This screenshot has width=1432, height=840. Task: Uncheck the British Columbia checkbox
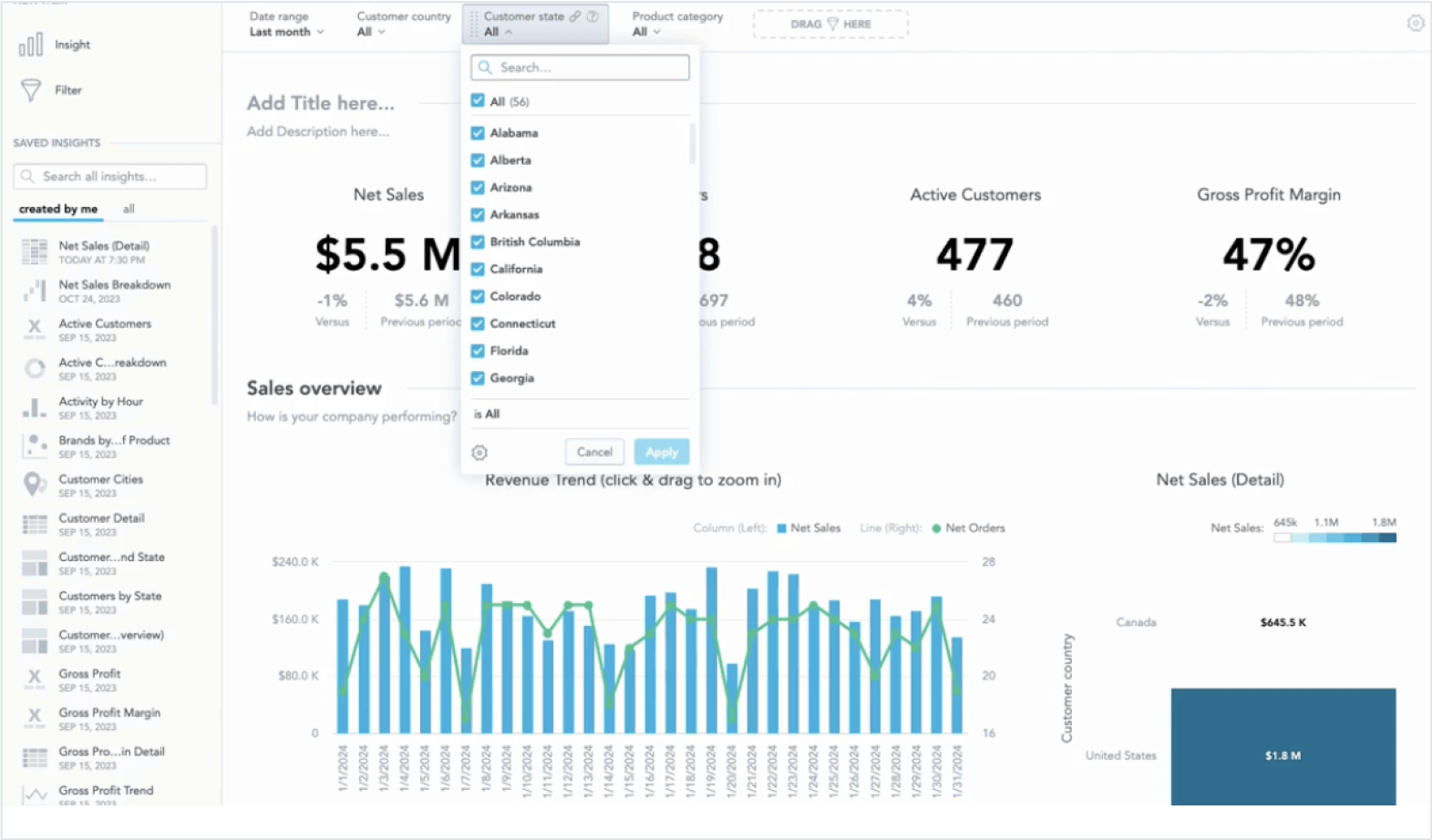478,242
